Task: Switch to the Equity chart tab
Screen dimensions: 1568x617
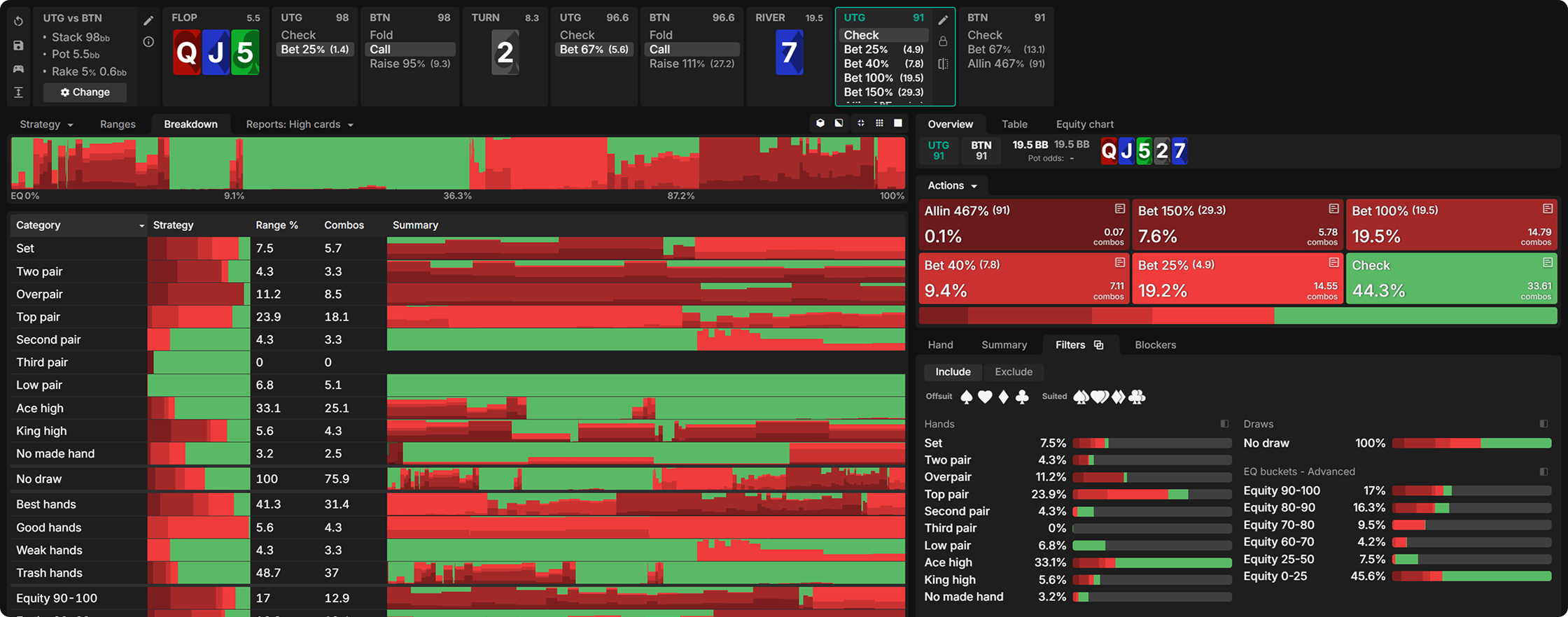Action: [x=1084, y=124]
